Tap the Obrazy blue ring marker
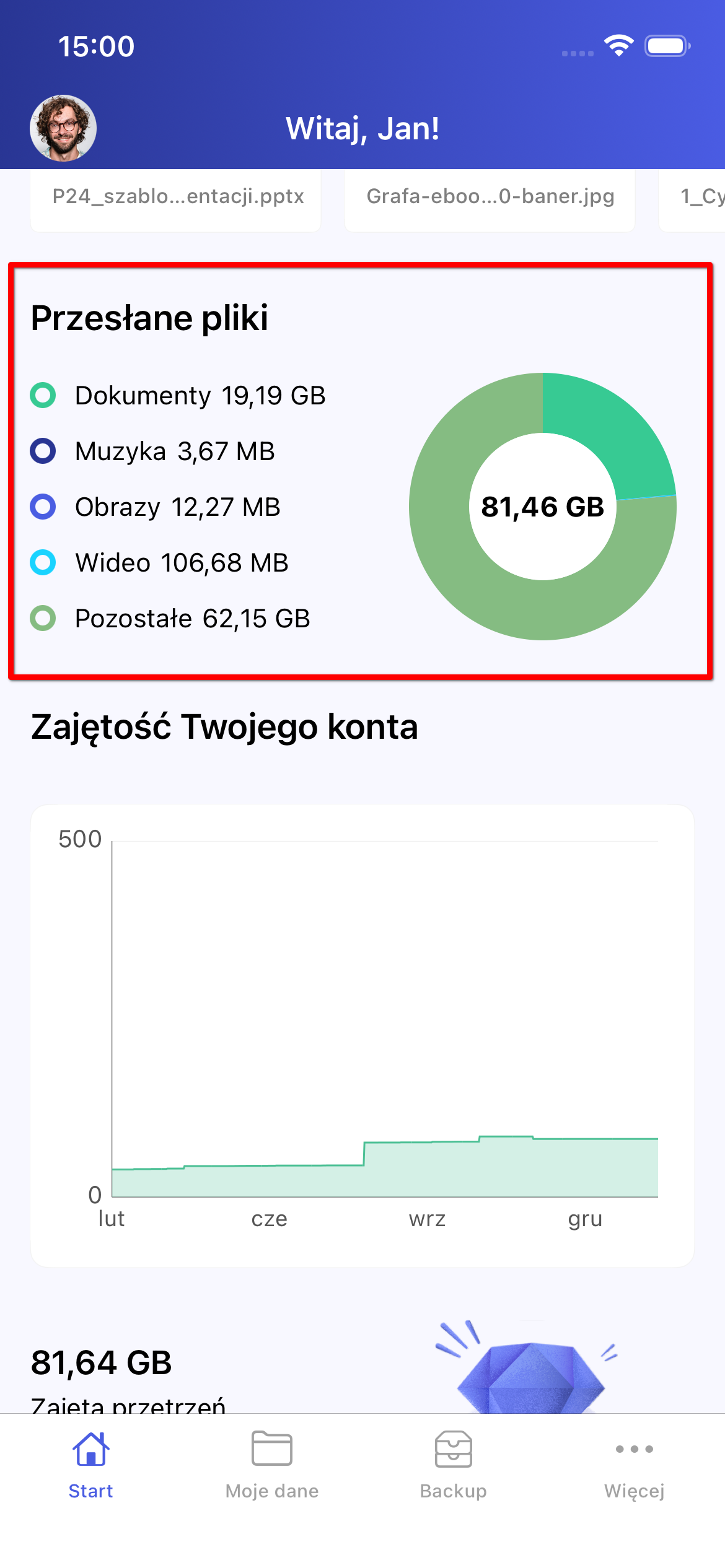This screenshot has height=1568, width=725. click(x=43, y=507)
